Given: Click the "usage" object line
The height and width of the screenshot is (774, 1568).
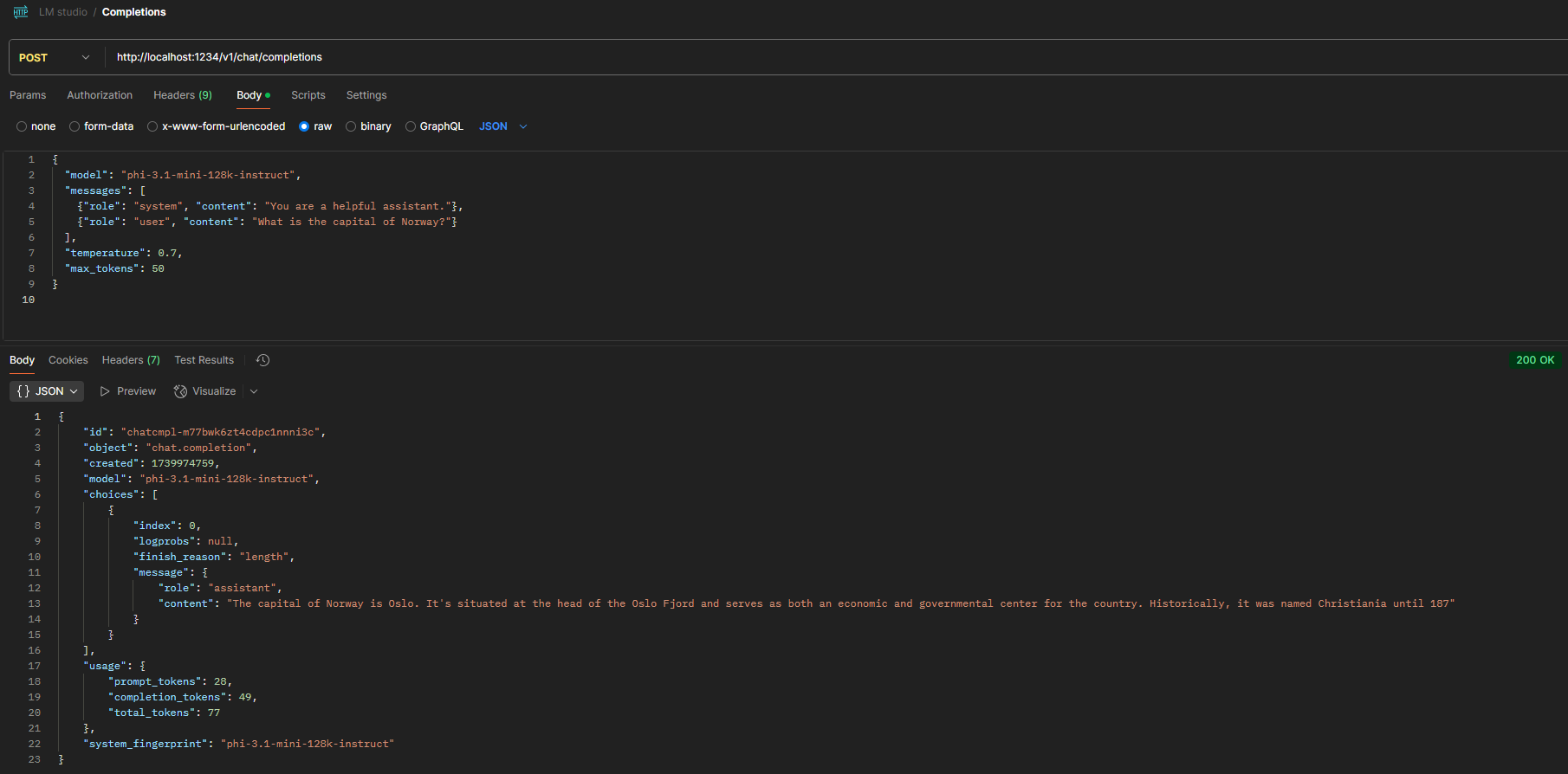Looking at the screenshot, I should 114,666.
